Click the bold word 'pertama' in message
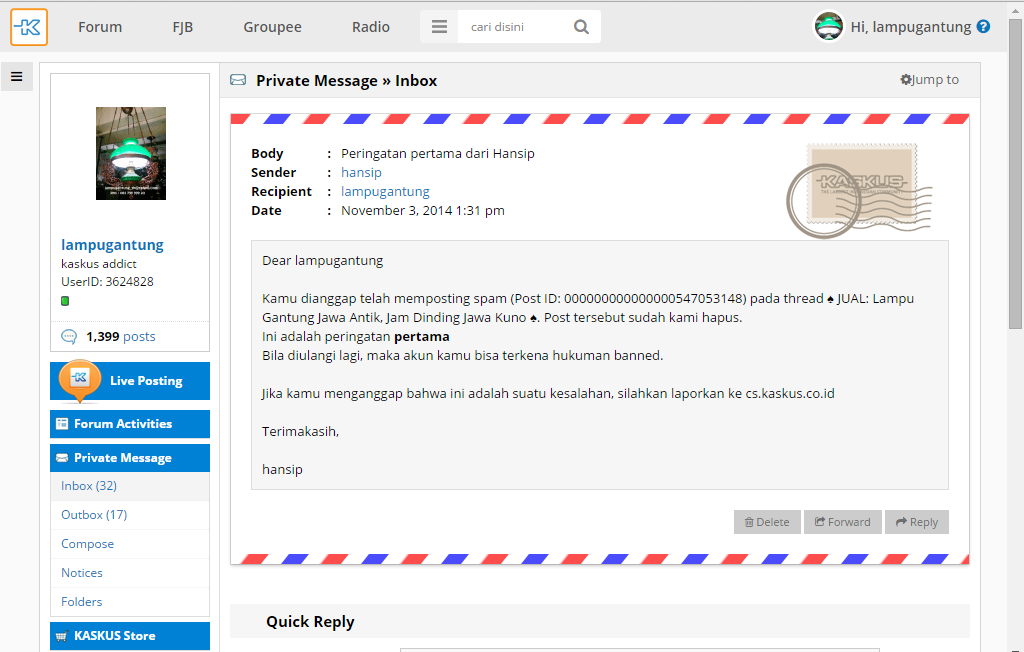The width and height of the screenshot is (1024, 652). pyautogui.click(x=422, y=337)
